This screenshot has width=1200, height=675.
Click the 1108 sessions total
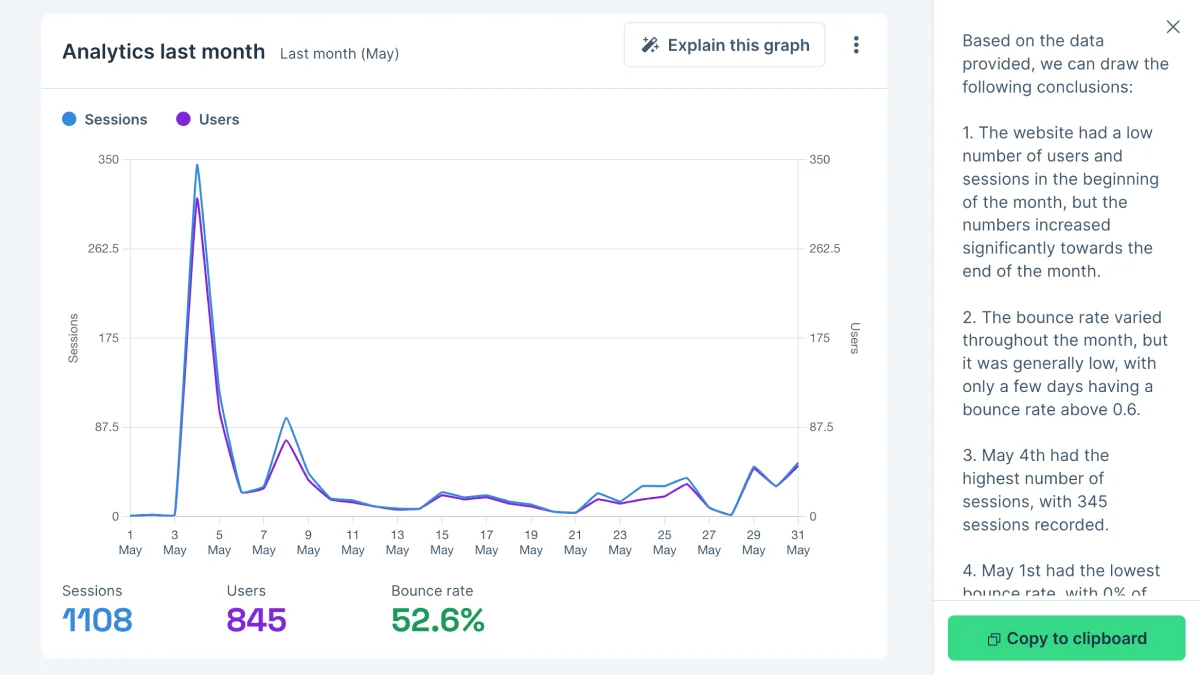point(97,620)
